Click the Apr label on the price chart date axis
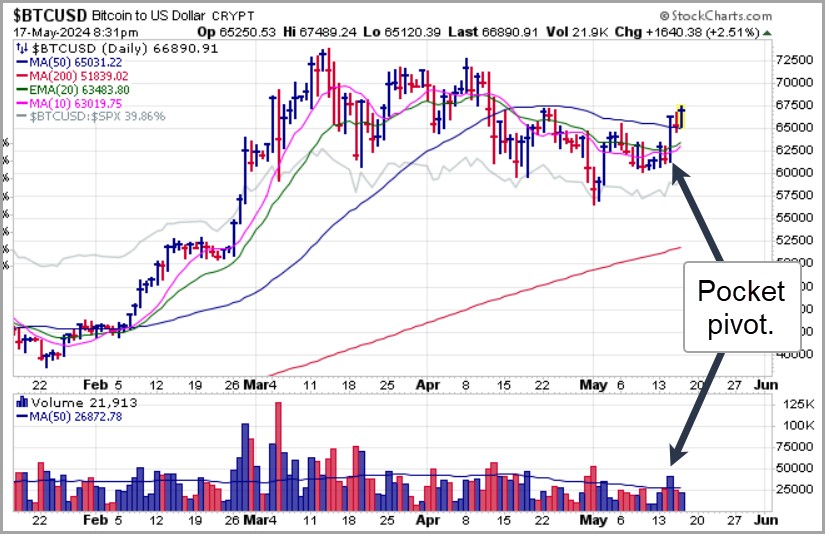 tap(428, 385)
